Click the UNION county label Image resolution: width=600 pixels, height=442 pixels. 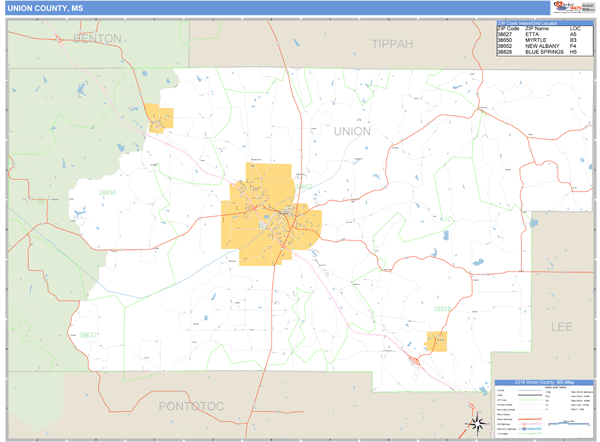point(351,131)
